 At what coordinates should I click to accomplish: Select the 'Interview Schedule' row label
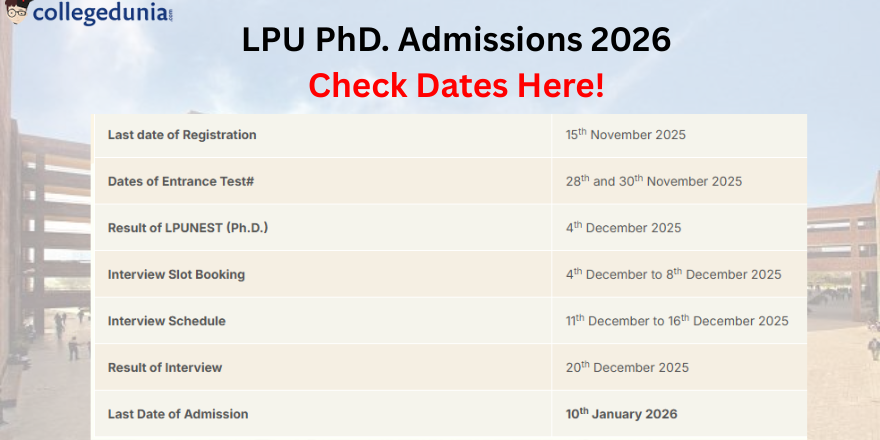coord(167,321)
